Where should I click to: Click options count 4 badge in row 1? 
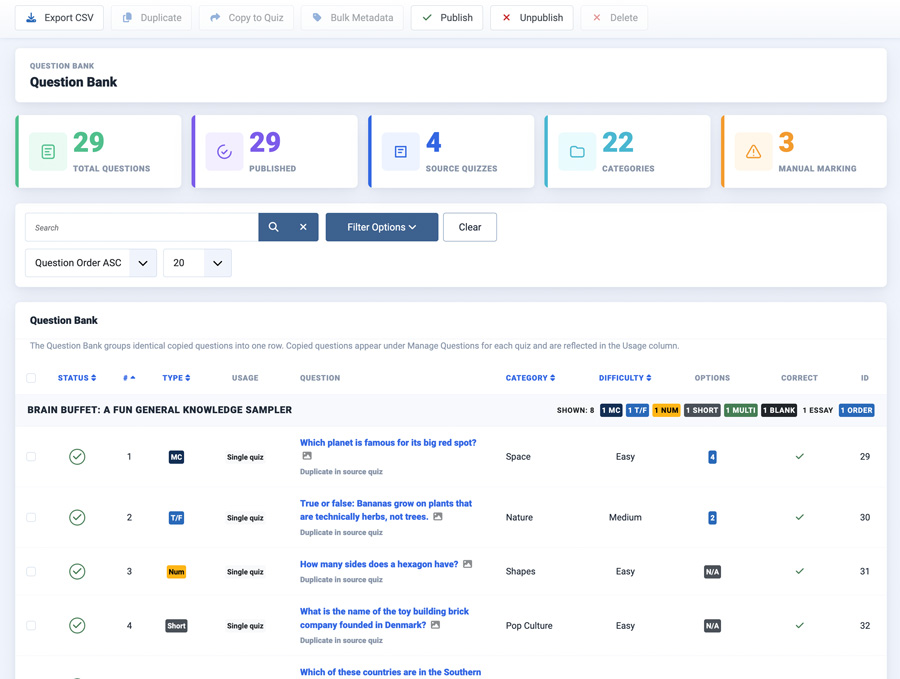[712, 457]
